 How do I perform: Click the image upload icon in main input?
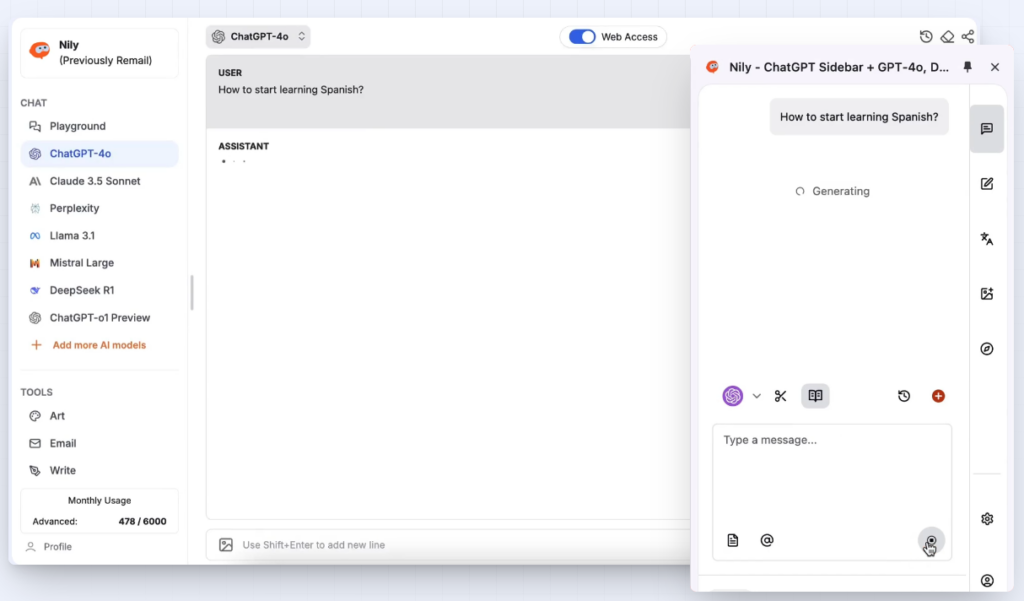pos(226,545)
